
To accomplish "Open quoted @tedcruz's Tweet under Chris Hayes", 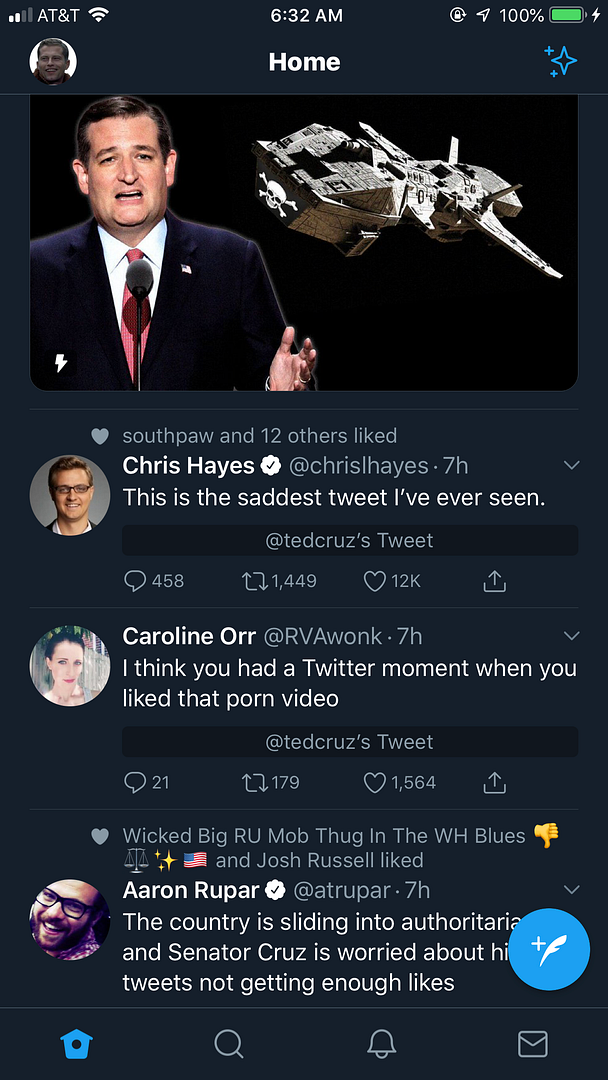I will [350, 541].
